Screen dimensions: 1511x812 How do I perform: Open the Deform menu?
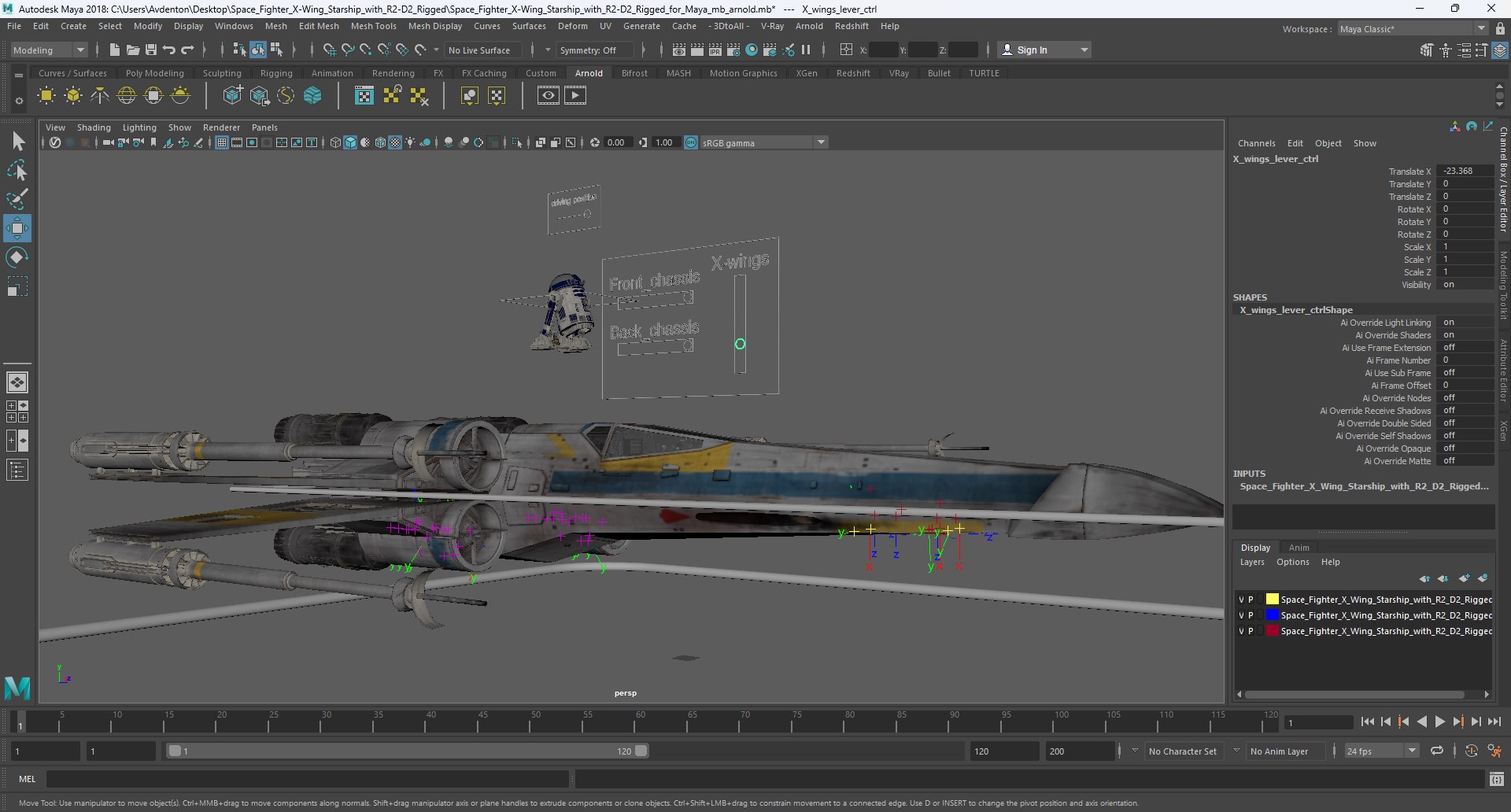(573, 26)
